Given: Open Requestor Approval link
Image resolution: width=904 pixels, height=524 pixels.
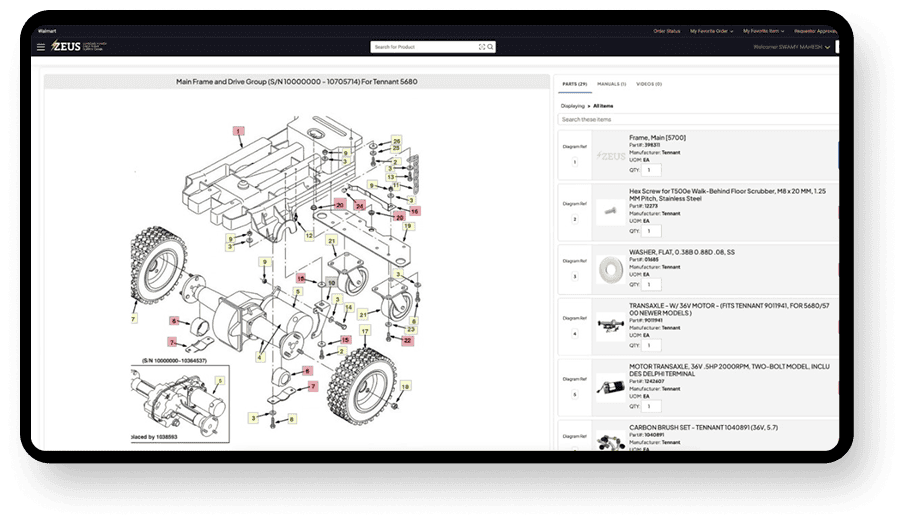Looking at the screenshot, I should tap(815, 31).
